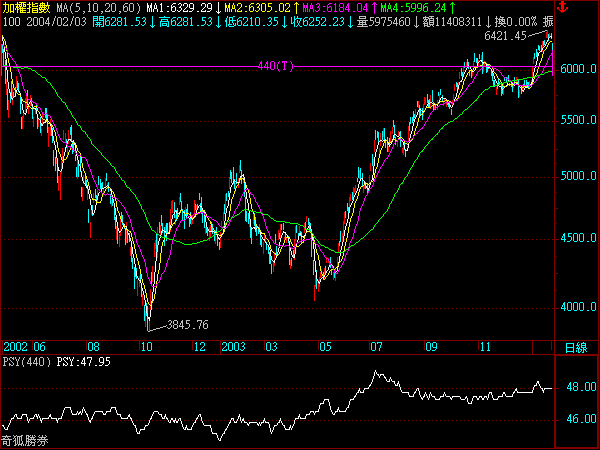The height and width of the screenshot is (450, 600).
Task: Click the closing price 收6252.23
Action: (318, 22)
